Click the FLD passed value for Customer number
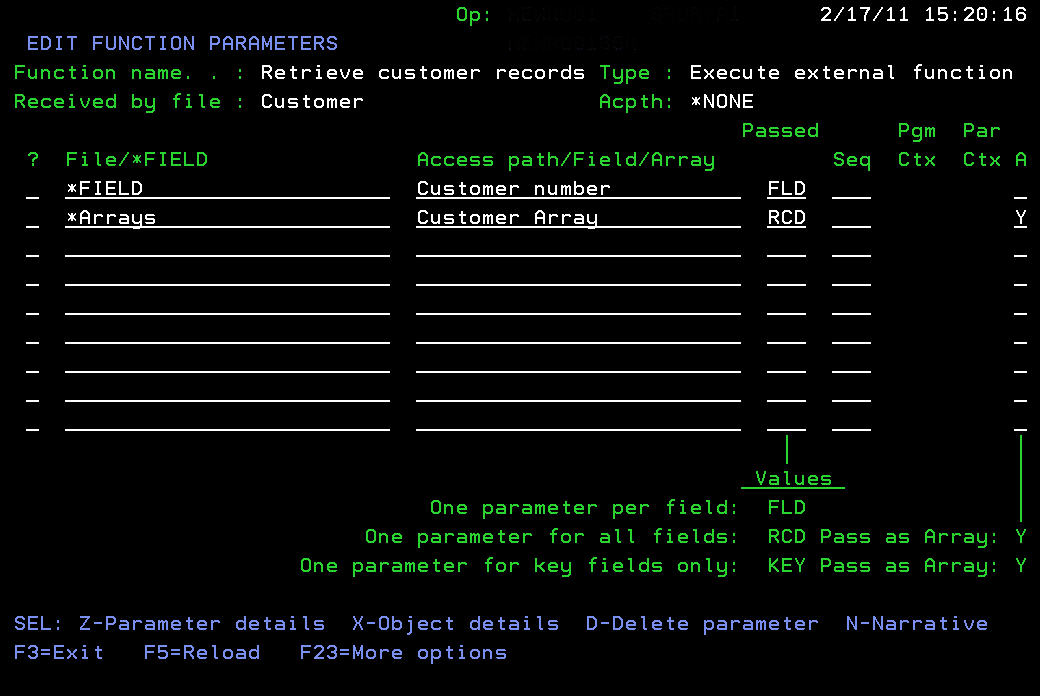The width and height of the screenshot is (1040, 696). (786, 188)
